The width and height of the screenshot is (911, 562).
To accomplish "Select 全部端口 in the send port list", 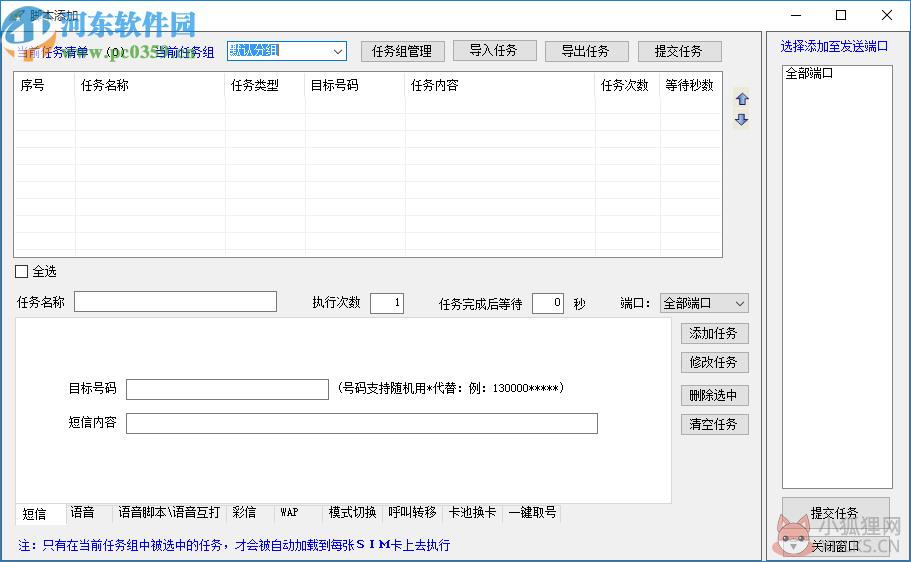I will tap(809, 73).
